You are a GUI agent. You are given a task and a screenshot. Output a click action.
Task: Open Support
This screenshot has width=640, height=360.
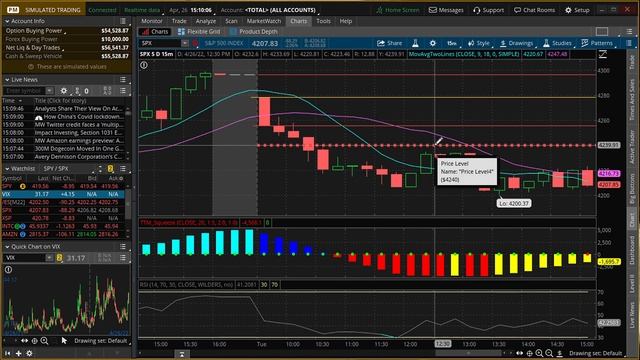(489, 10)
